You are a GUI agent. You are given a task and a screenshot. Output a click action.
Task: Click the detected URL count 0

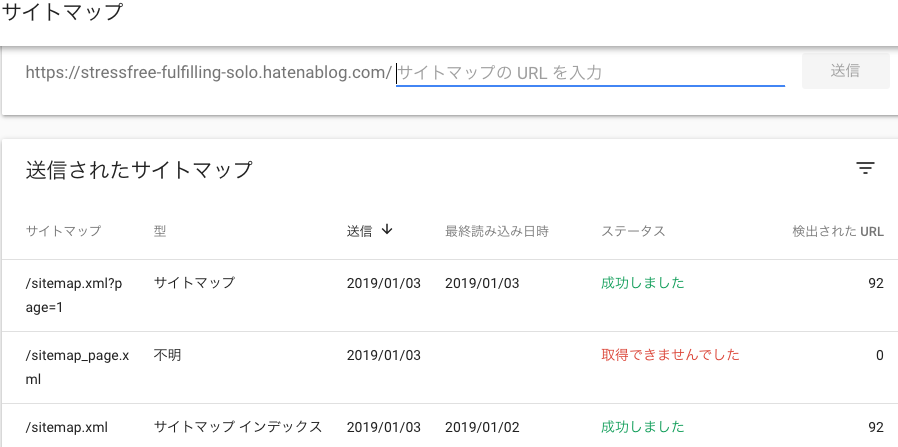pos(880,355)
